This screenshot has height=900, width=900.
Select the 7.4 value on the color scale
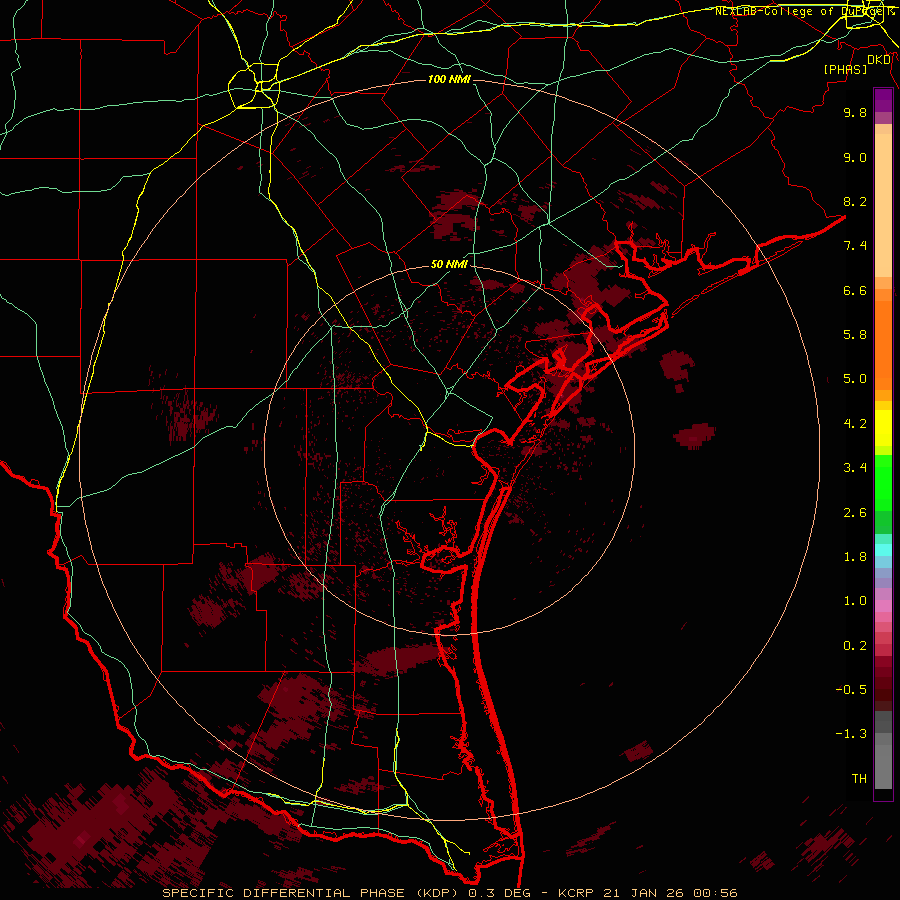pos(855,246)
